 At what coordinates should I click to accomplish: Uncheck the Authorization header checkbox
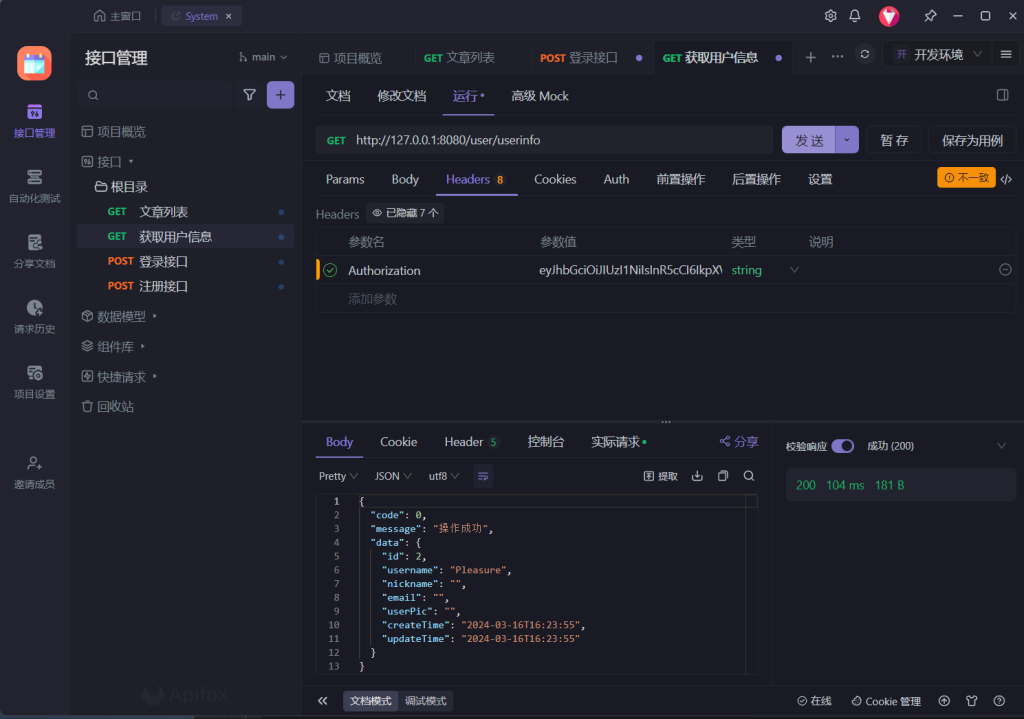tap(330, 270)
